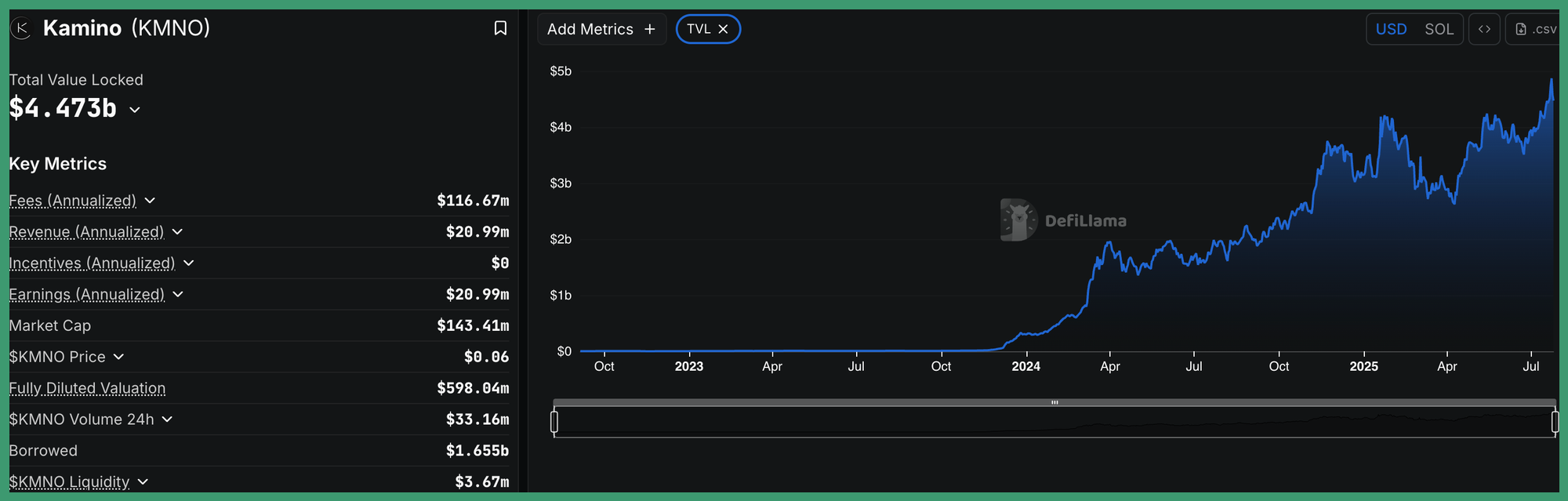The image size is (1568, 501).
Task: Bookmark the Kamino protocol
Action: (500, 28)
